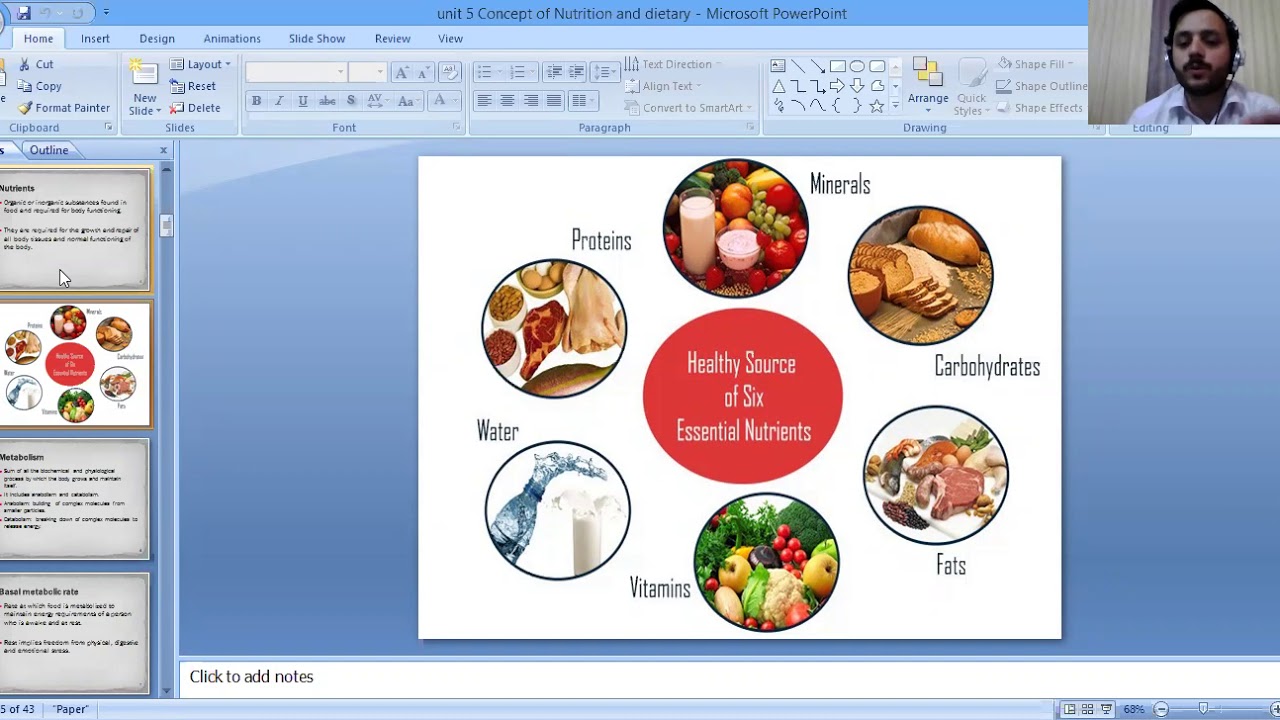The width and height of the screenshot is (1280, 720).
Task: Open the Layout dropdown
Action: [x=200, y=64]
